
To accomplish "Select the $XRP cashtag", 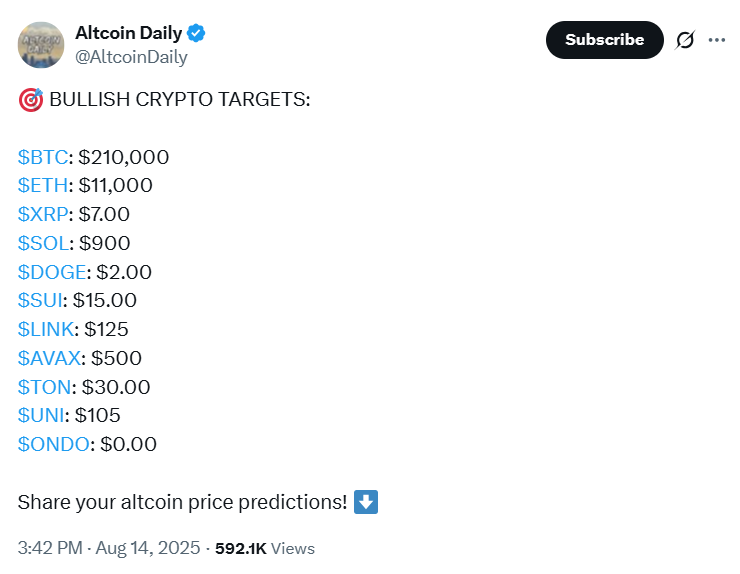I will tap(43, 214).
